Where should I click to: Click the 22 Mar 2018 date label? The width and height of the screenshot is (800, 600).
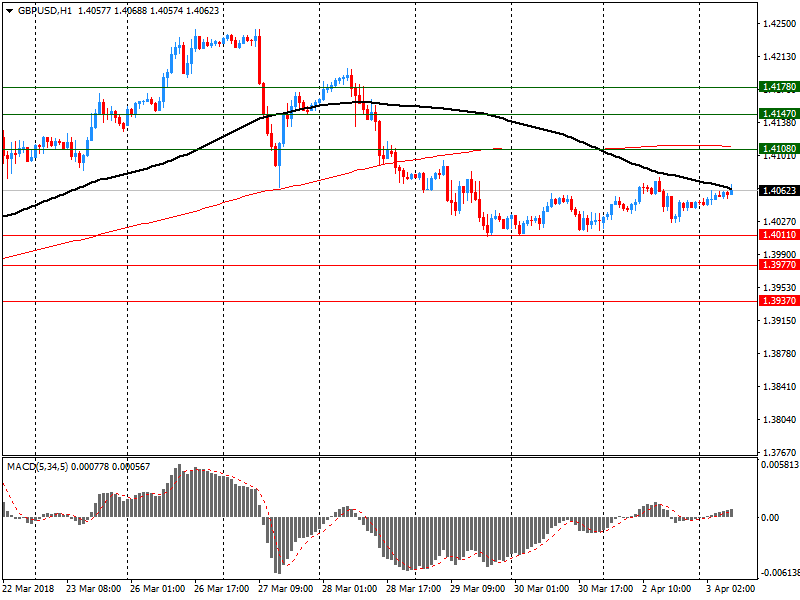[30, 589]
